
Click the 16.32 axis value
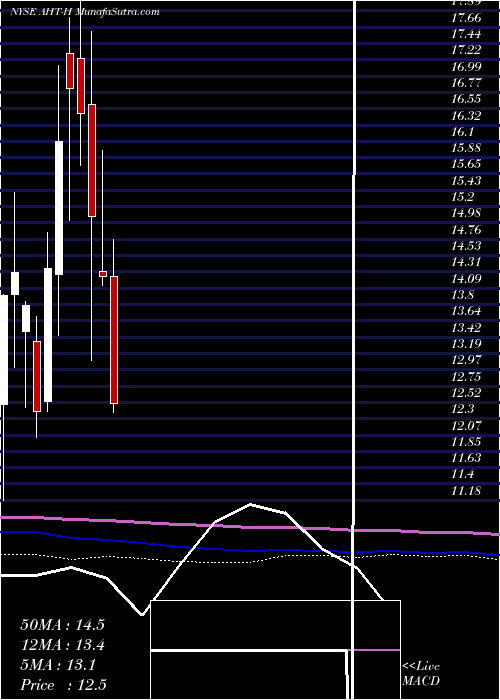(x=467, y=116)
